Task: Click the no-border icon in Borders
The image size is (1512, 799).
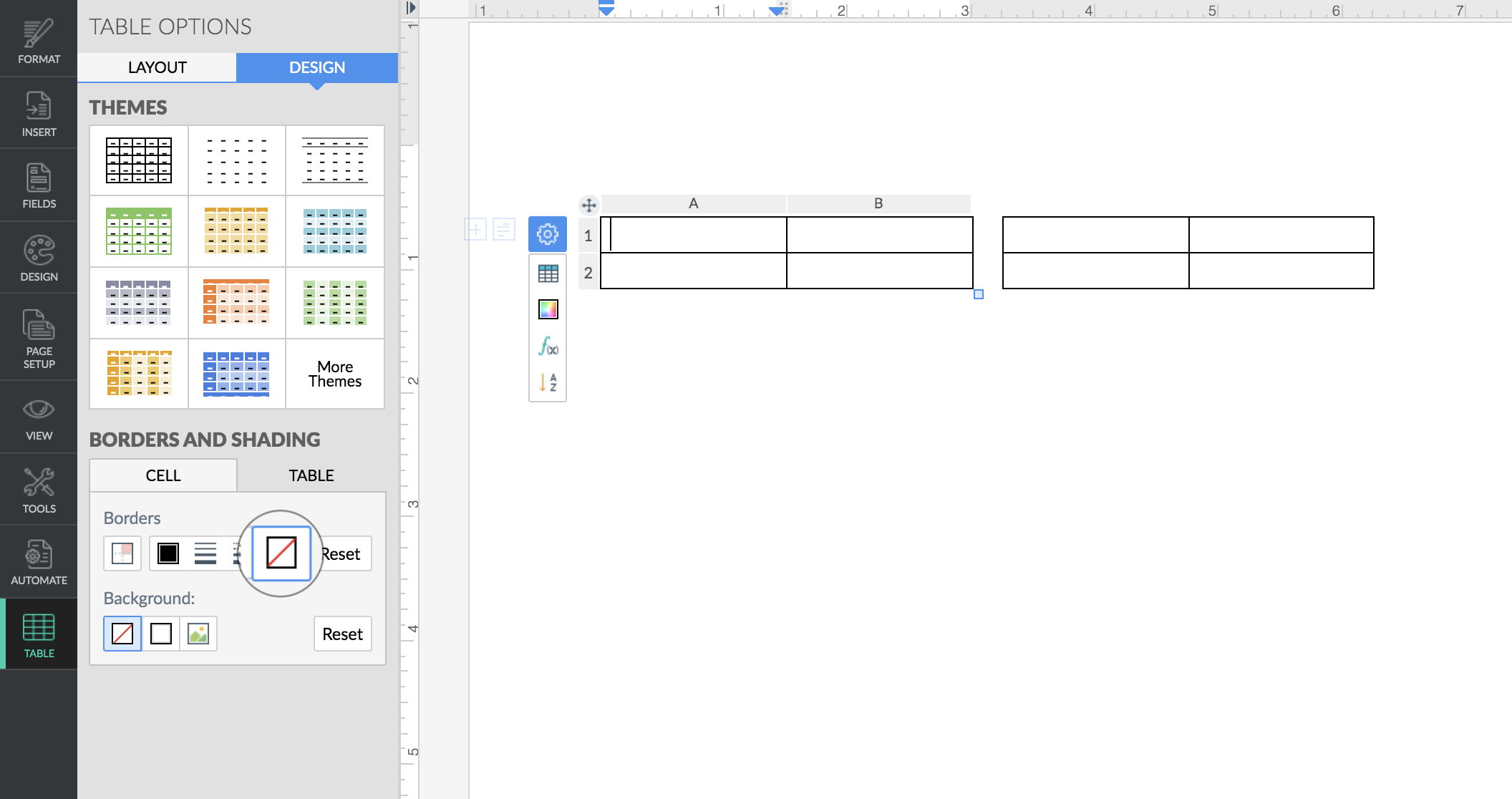Action: [x=281, y=553]
